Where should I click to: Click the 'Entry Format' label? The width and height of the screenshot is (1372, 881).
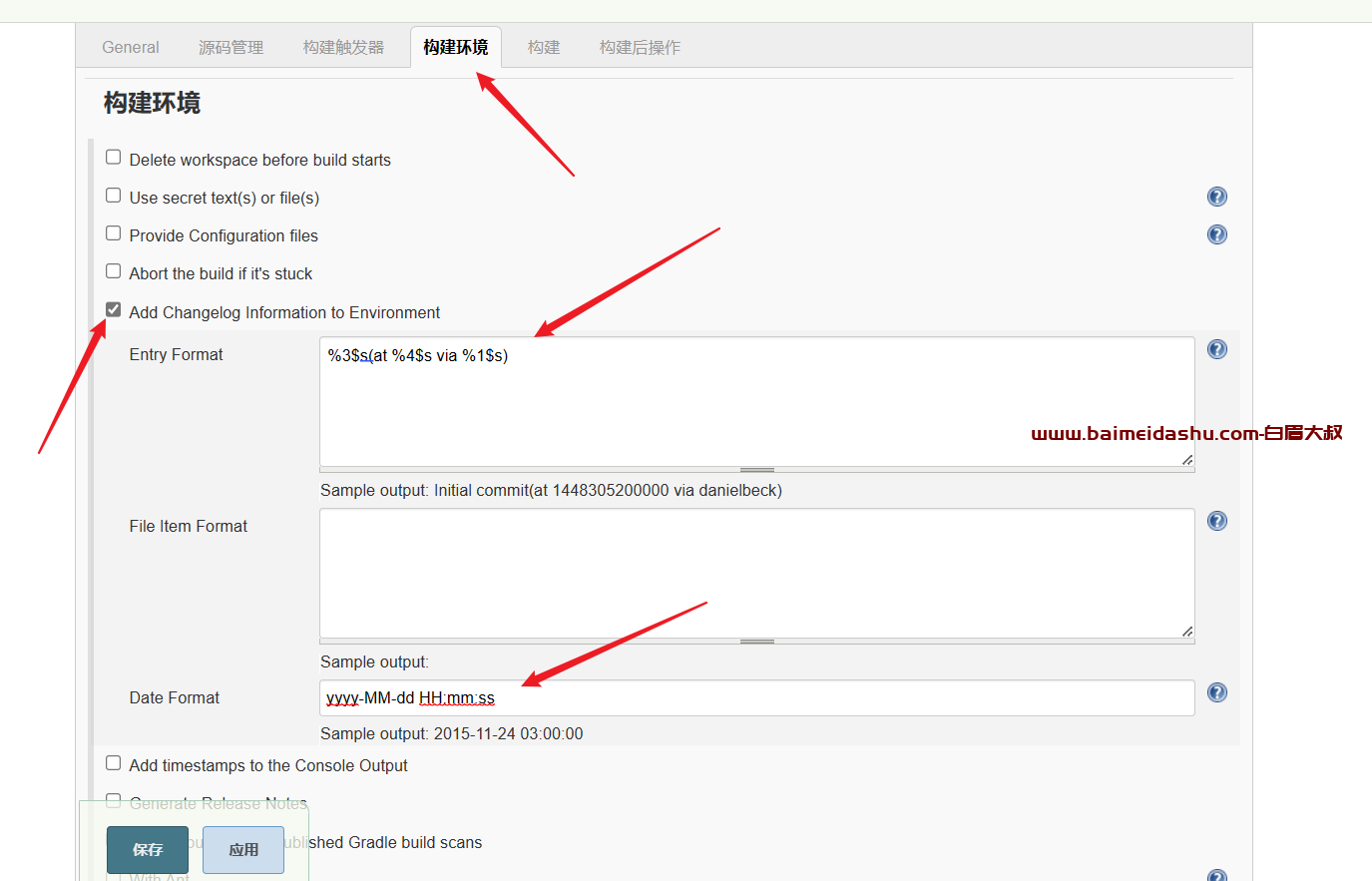[177, 354]
